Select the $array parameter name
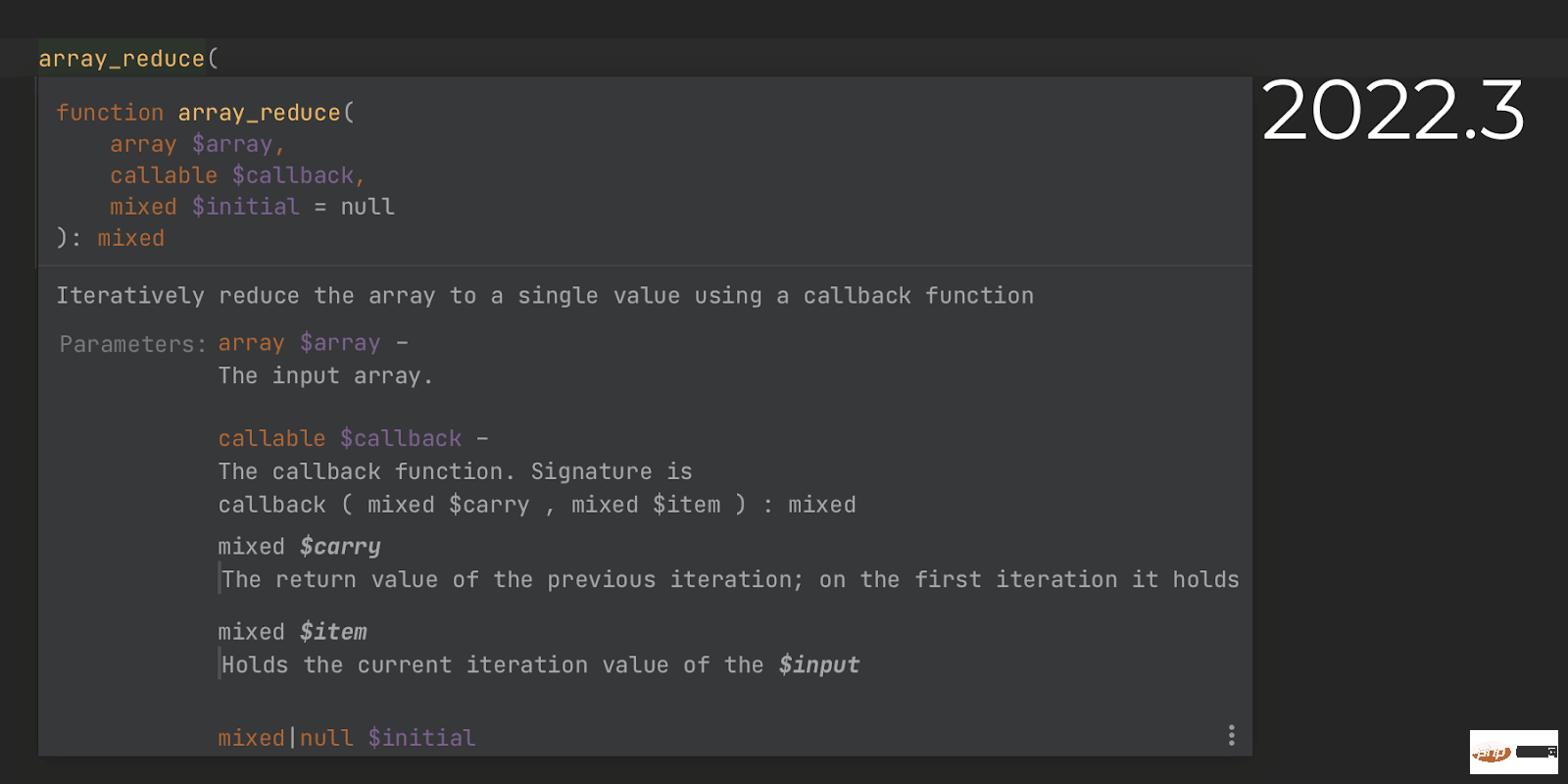 click(x=232, y=143)
